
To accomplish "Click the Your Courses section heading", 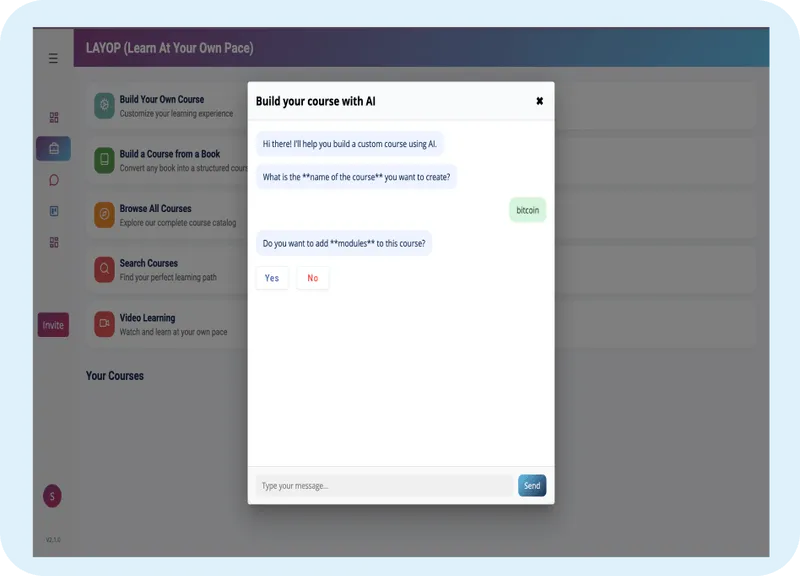I will 114,375.
